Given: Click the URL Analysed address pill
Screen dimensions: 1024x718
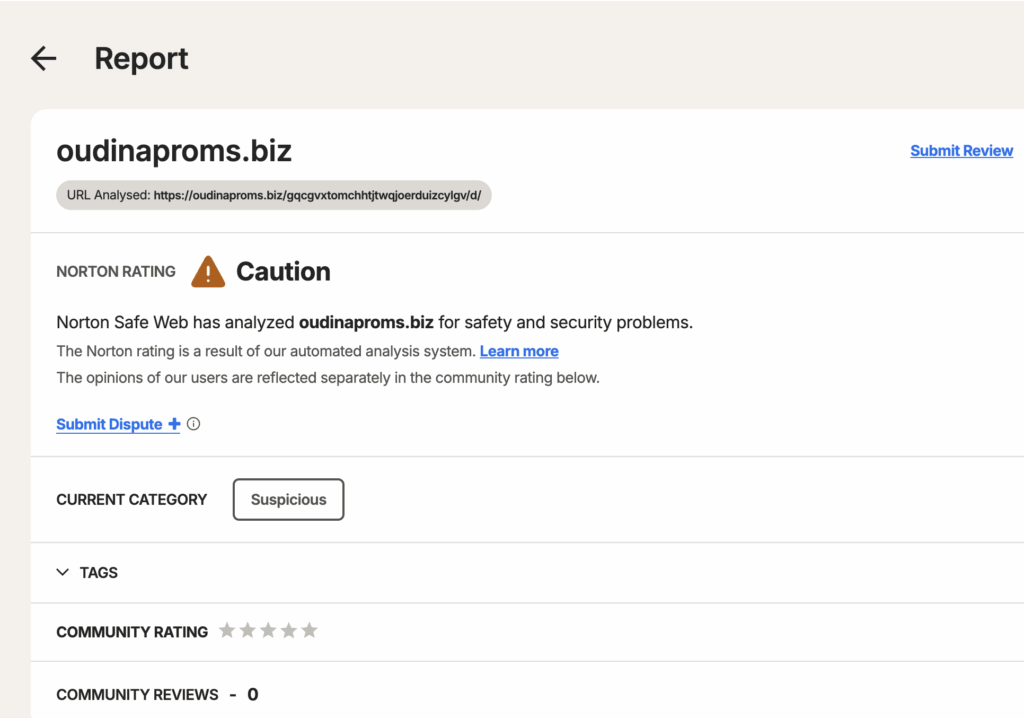Looking at the screenshot, I should 274,195.
